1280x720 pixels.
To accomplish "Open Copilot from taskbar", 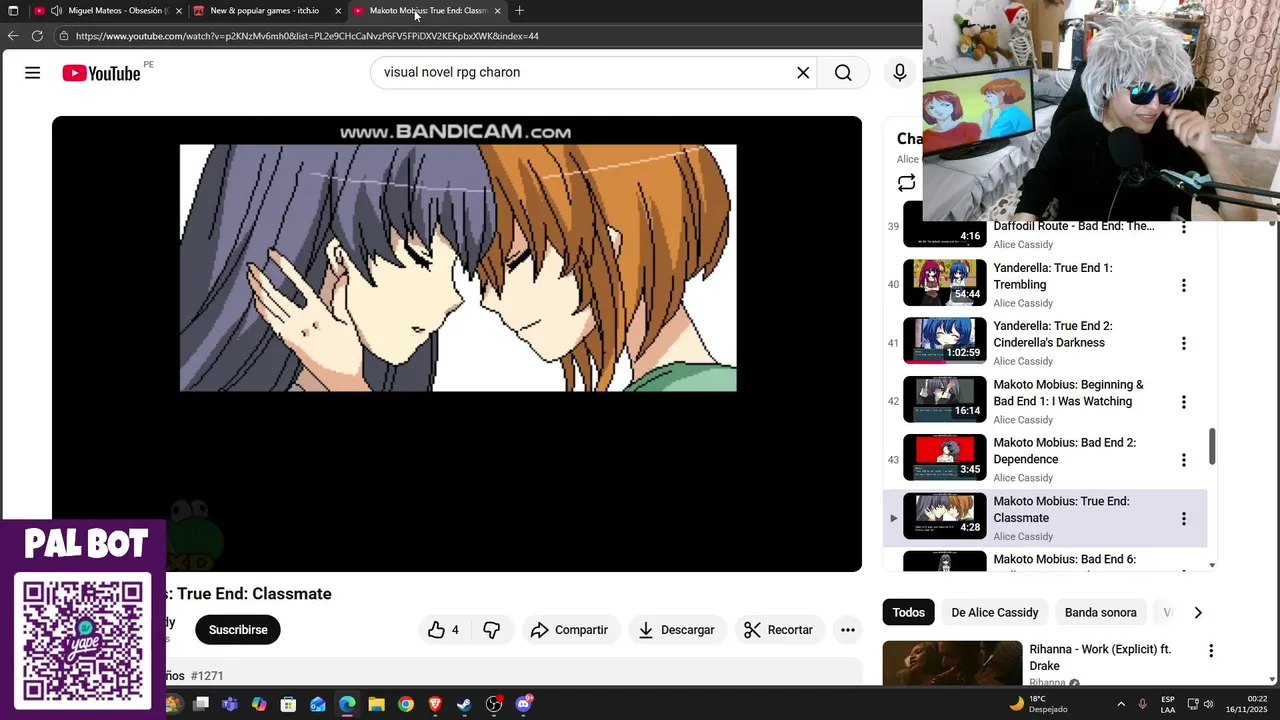I will [259, 704].
